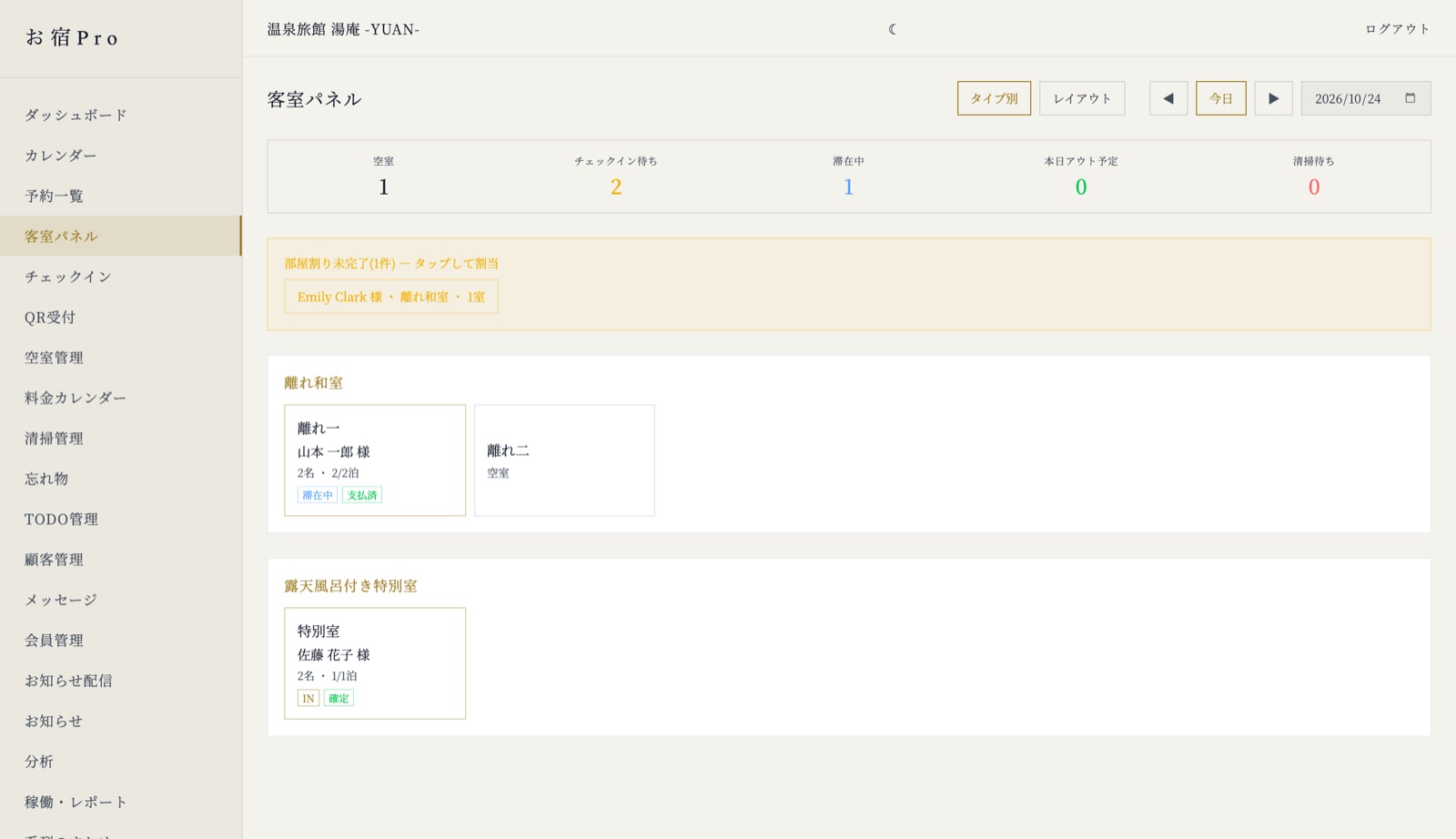Select the vacant 離れ二 room card
Viewport: 1456px width, 839px height.
pyautogui.click(x=564, y=460)
